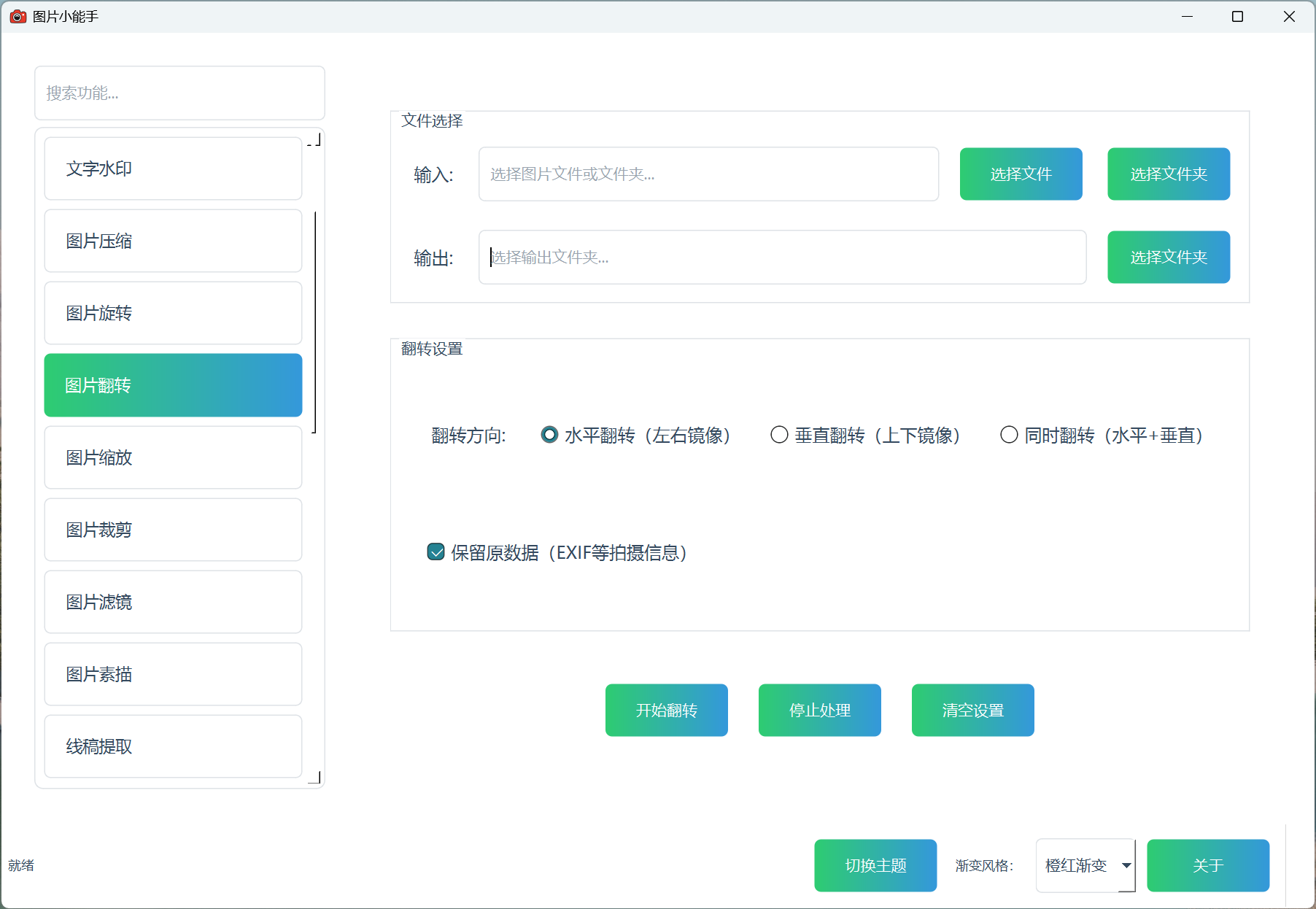Select 水平翻转 horizontal flip direction
Screen dimensions: 1316x909
[549, 435]
